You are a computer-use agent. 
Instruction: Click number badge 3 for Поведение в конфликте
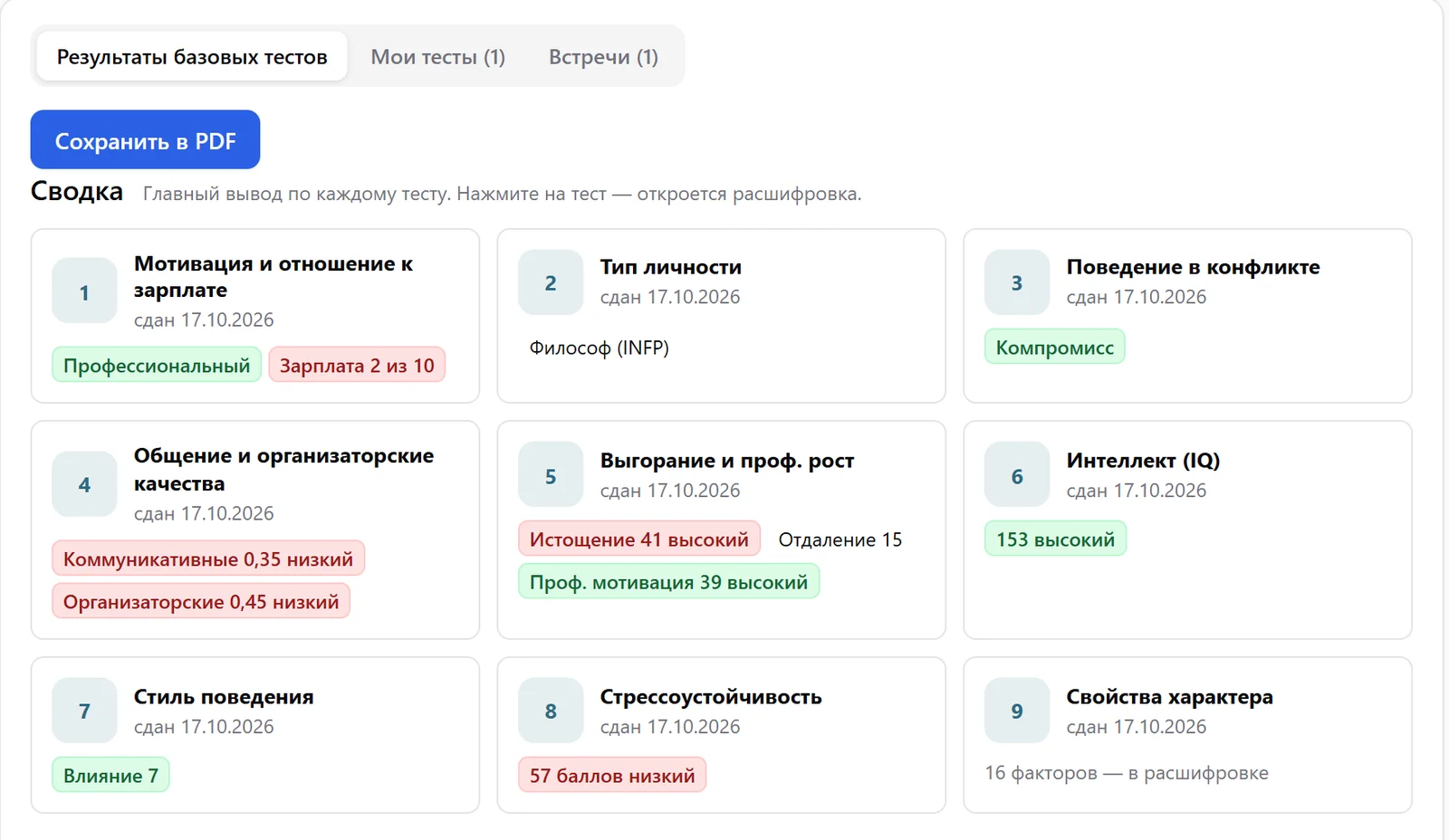(x=1017, y=282)
